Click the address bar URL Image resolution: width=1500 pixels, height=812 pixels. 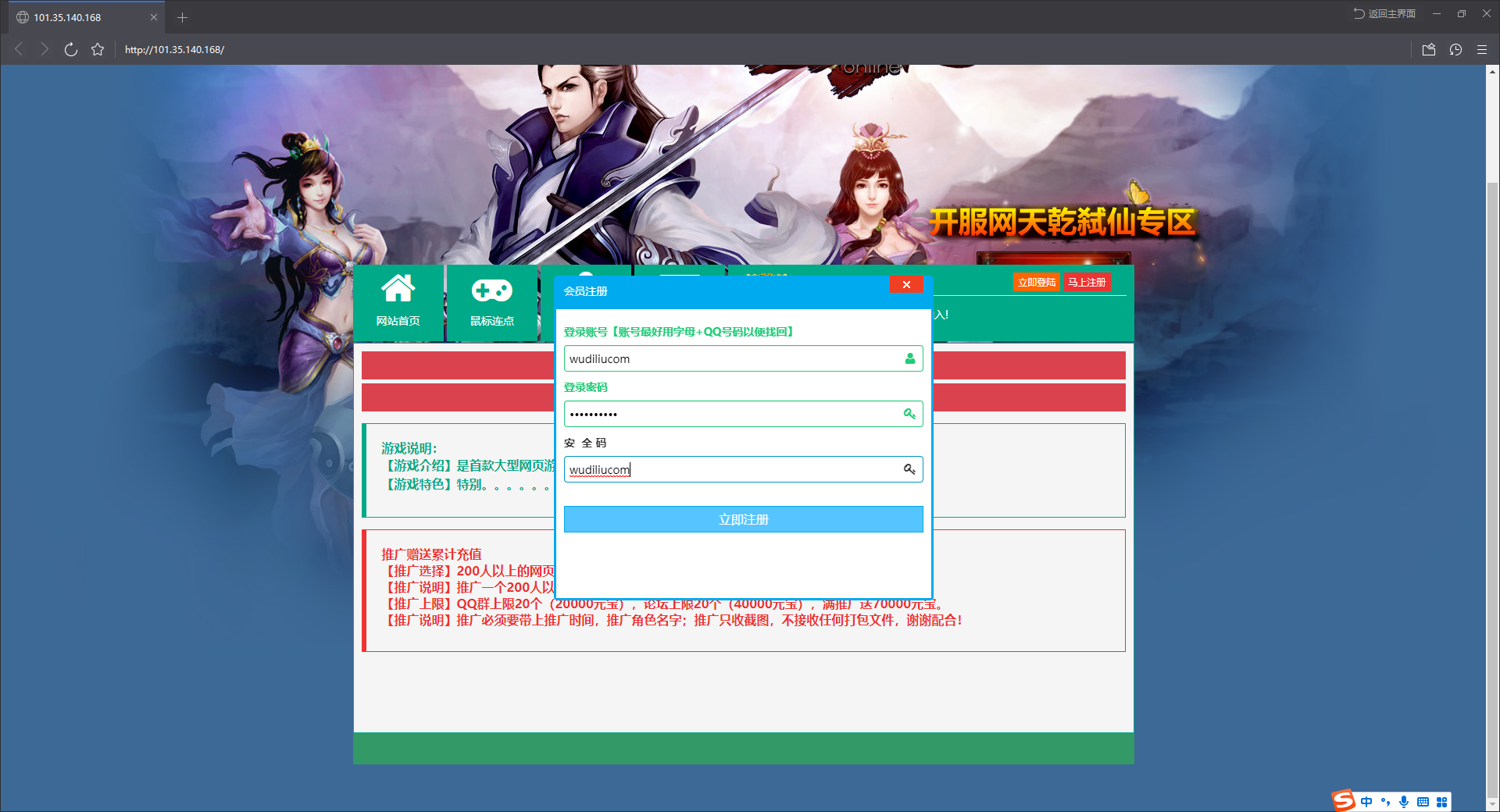[x=174, y=49]
